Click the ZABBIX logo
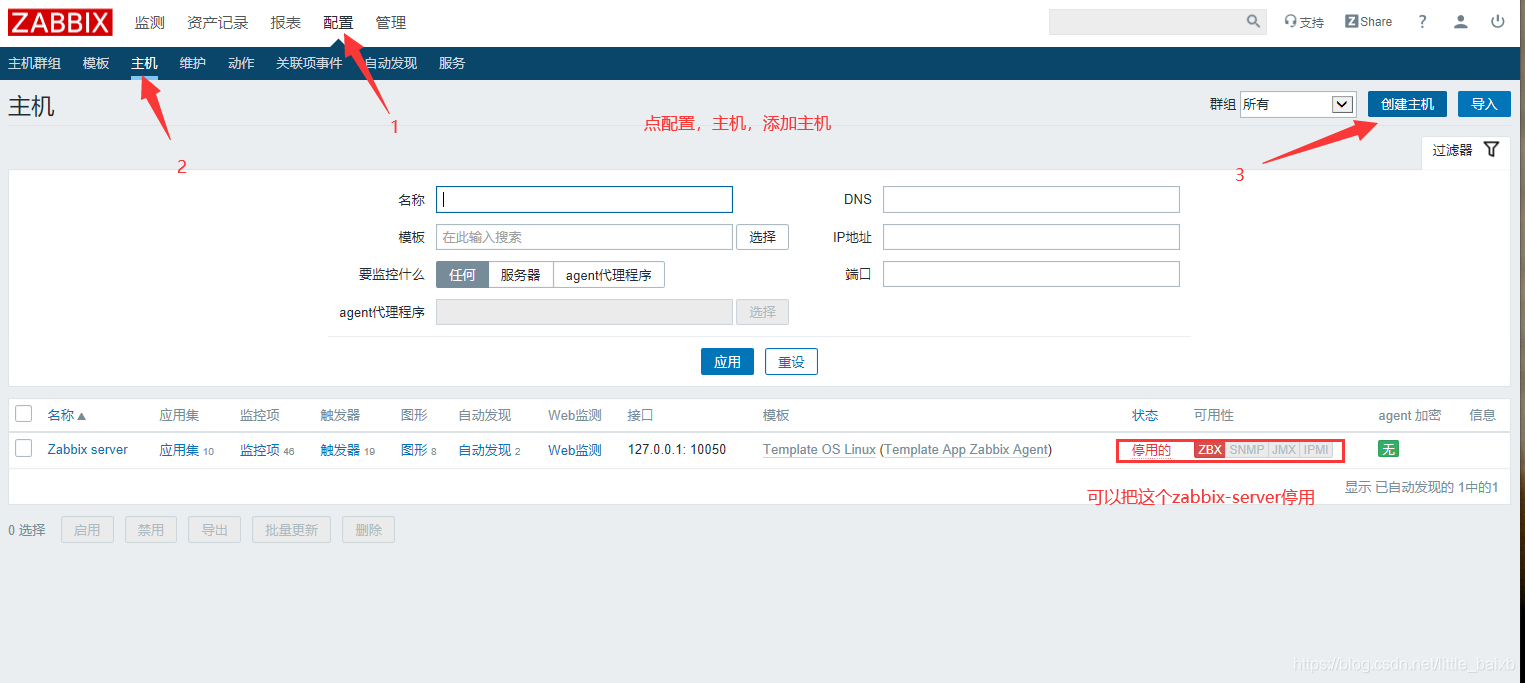Screen dimensions: 1525x683 pyautogui.click(x=59, y=22)
